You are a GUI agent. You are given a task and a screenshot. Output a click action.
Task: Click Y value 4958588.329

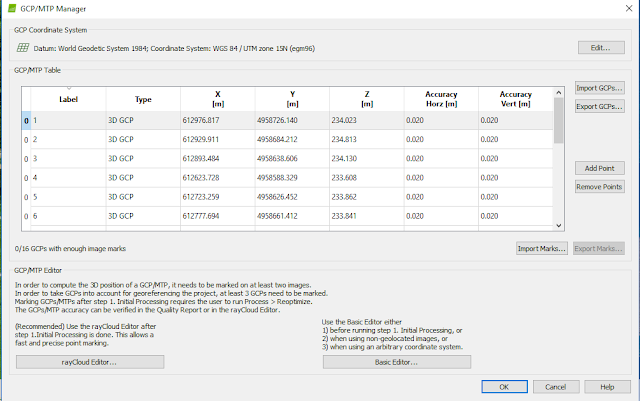[x=277, y=178]
